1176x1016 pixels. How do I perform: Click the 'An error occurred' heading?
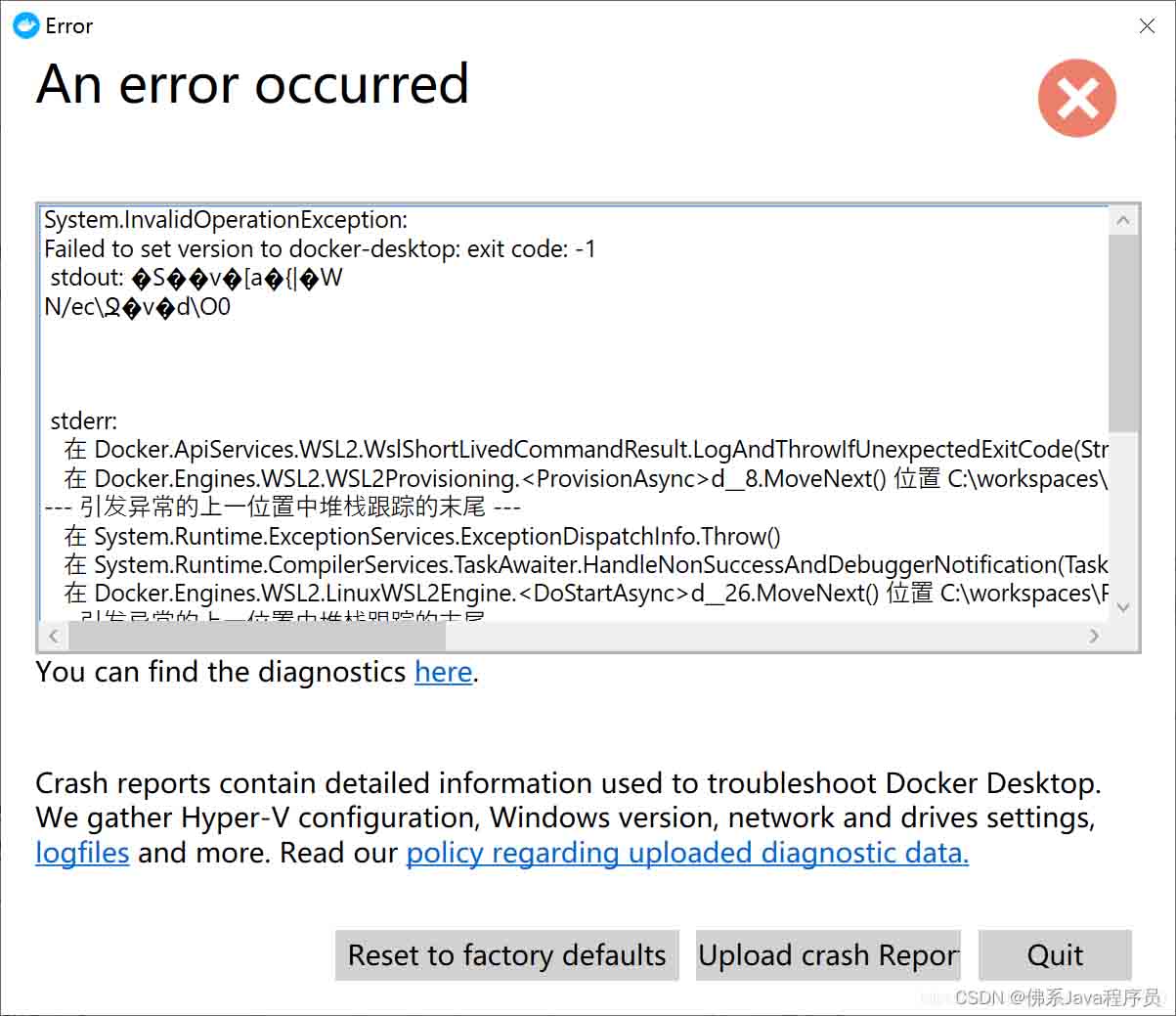point(253,84)
